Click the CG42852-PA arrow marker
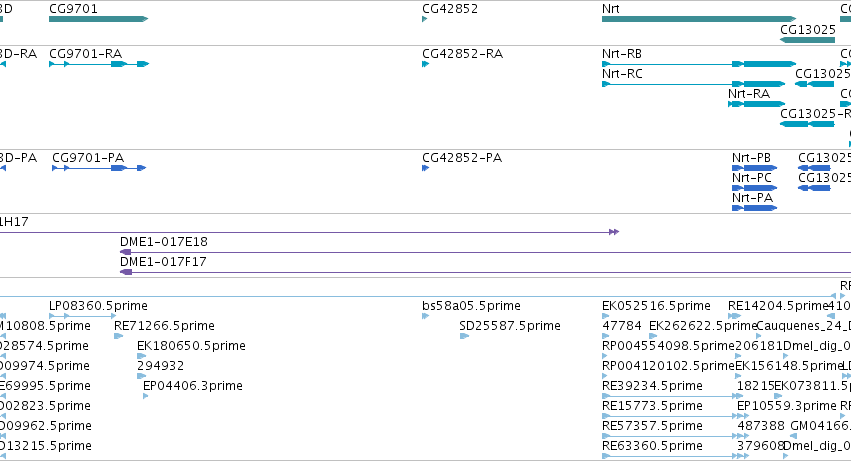 click(426, 168)
